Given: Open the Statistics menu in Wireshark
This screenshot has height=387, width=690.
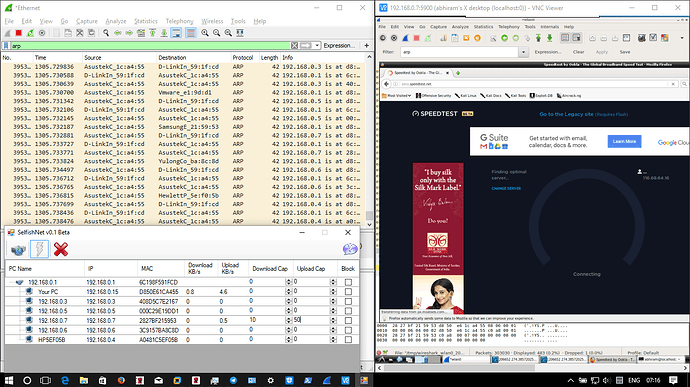Looking at the screenshot, I should tap(146, 21).
